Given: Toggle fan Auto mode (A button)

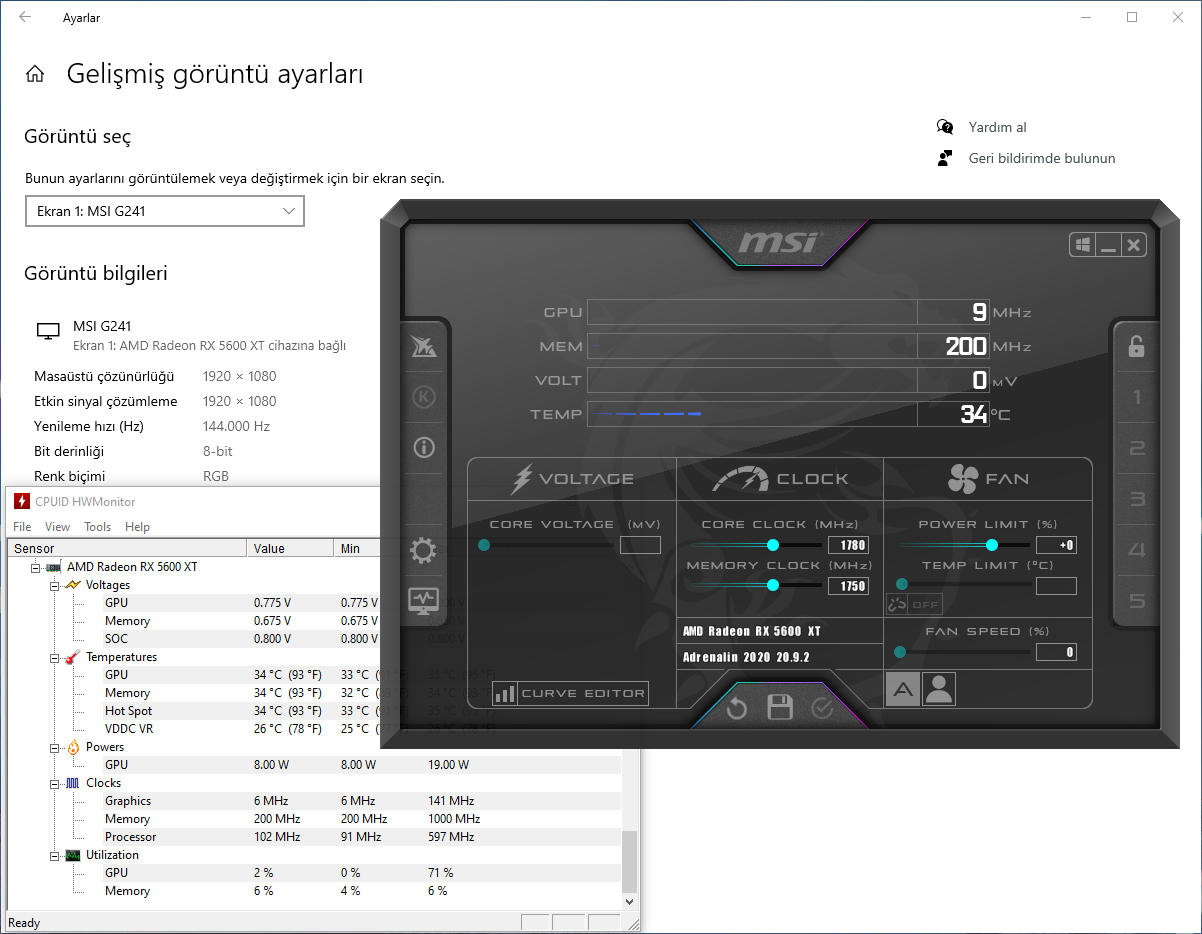Looking at the screenshot, I should (x=903, y=689).
